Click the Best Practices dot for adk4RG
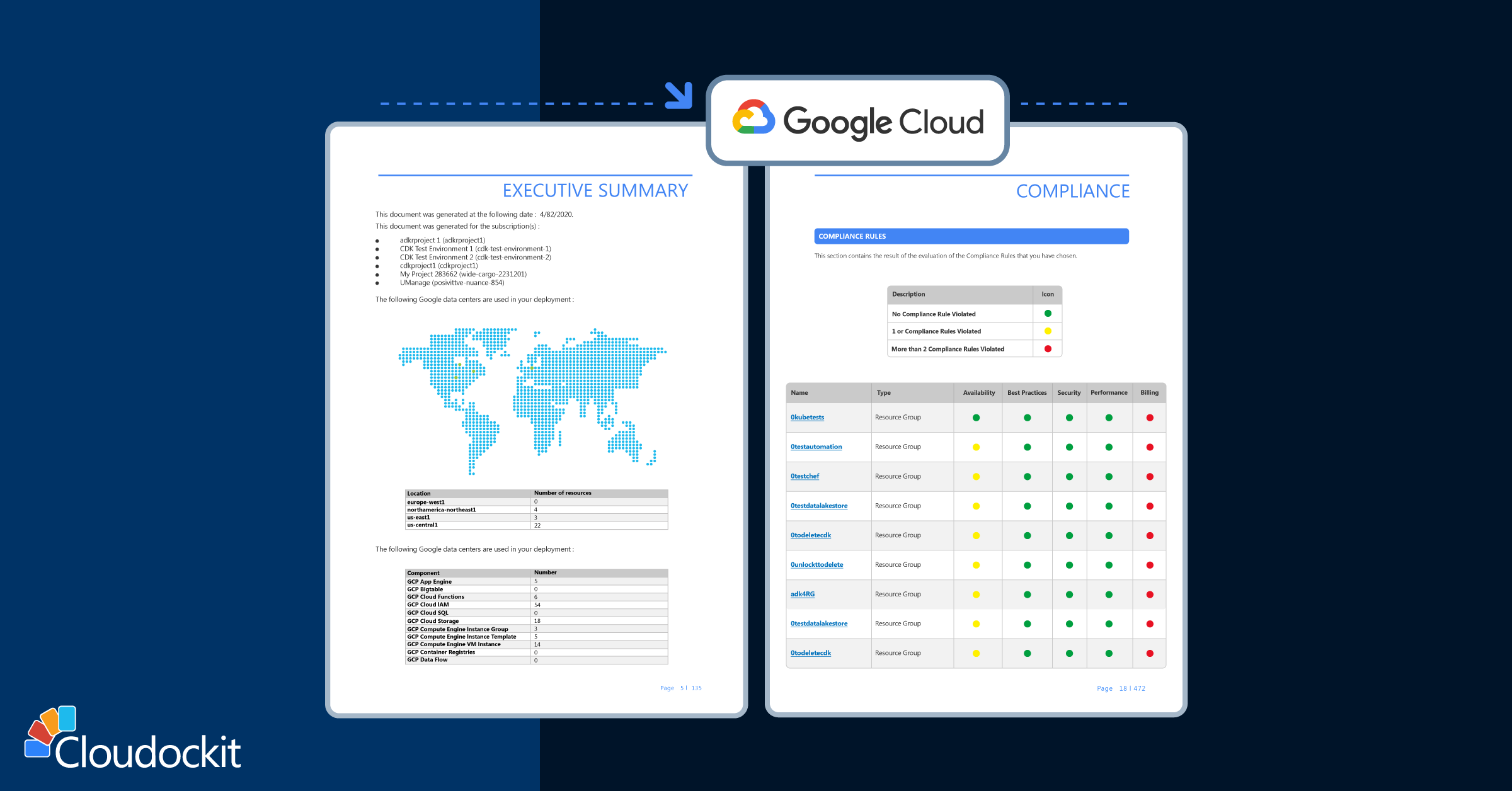This screenshot has height=791, width=1512. 1027,595
